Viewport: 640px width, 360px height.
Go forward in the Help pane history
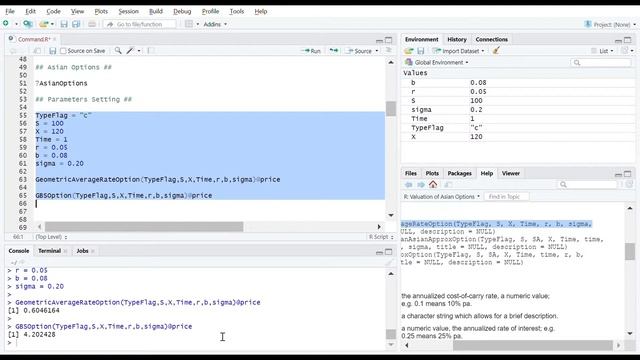click(421, 184)
